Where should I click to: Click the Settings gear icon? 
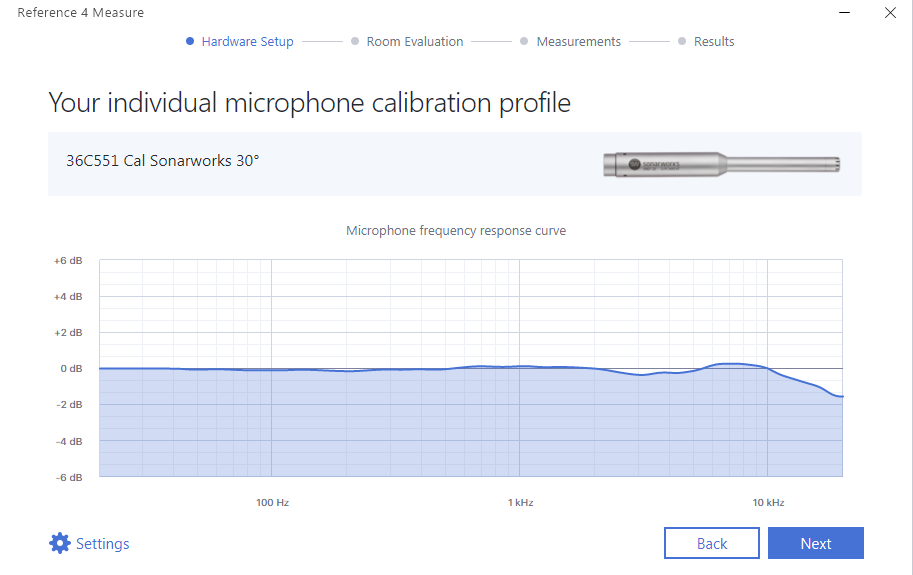pos(60,543)
